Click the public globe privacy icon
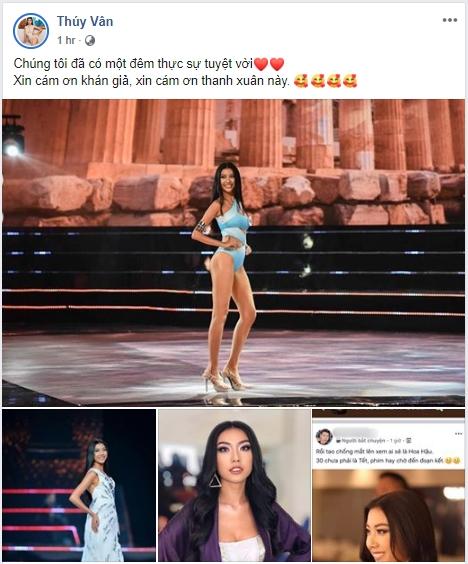Screen dimensions: 468x564 pos(90,41)
